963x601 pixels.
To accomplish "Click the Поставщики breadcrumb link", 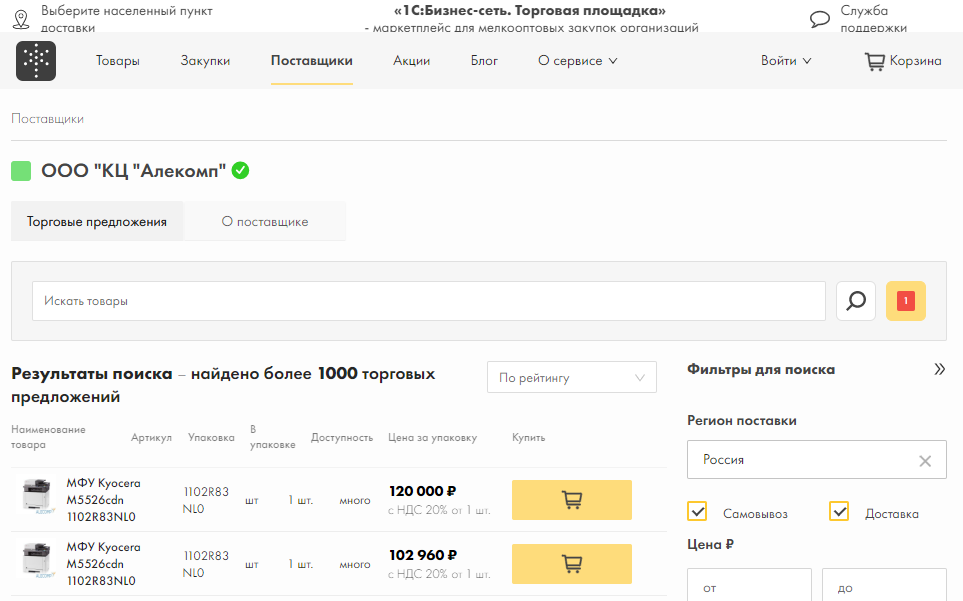I will coord(47,119).
